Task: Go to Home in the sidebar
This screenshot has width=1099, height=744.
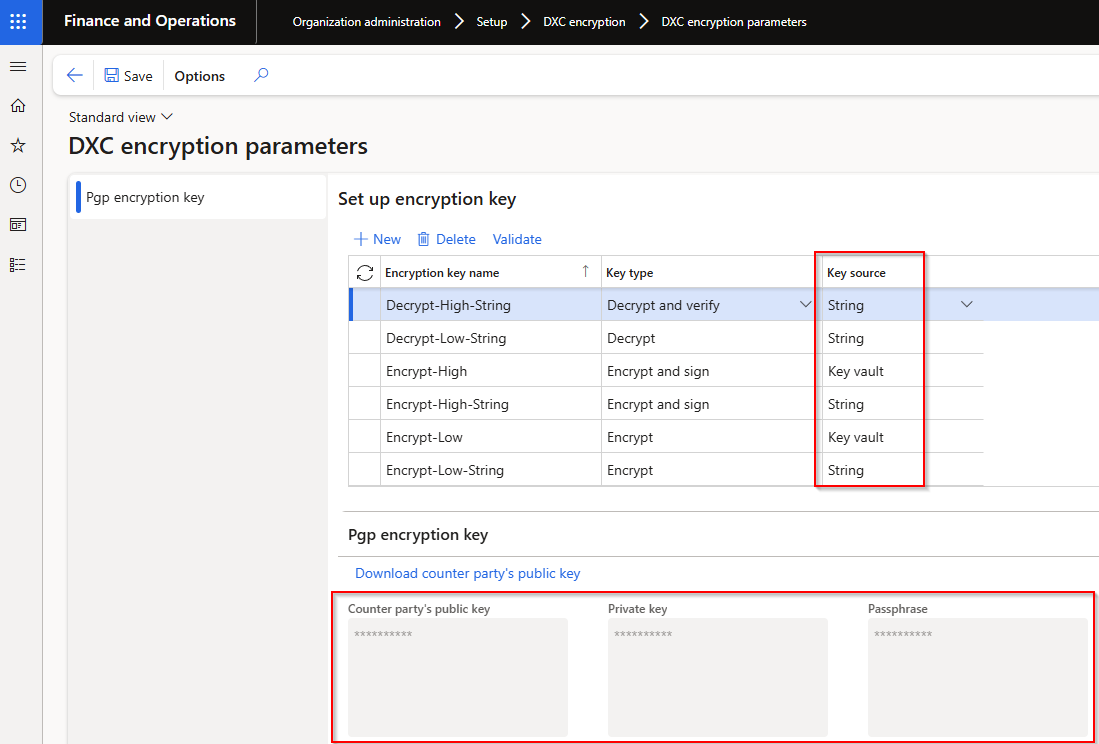Action: tap(17, 106)
